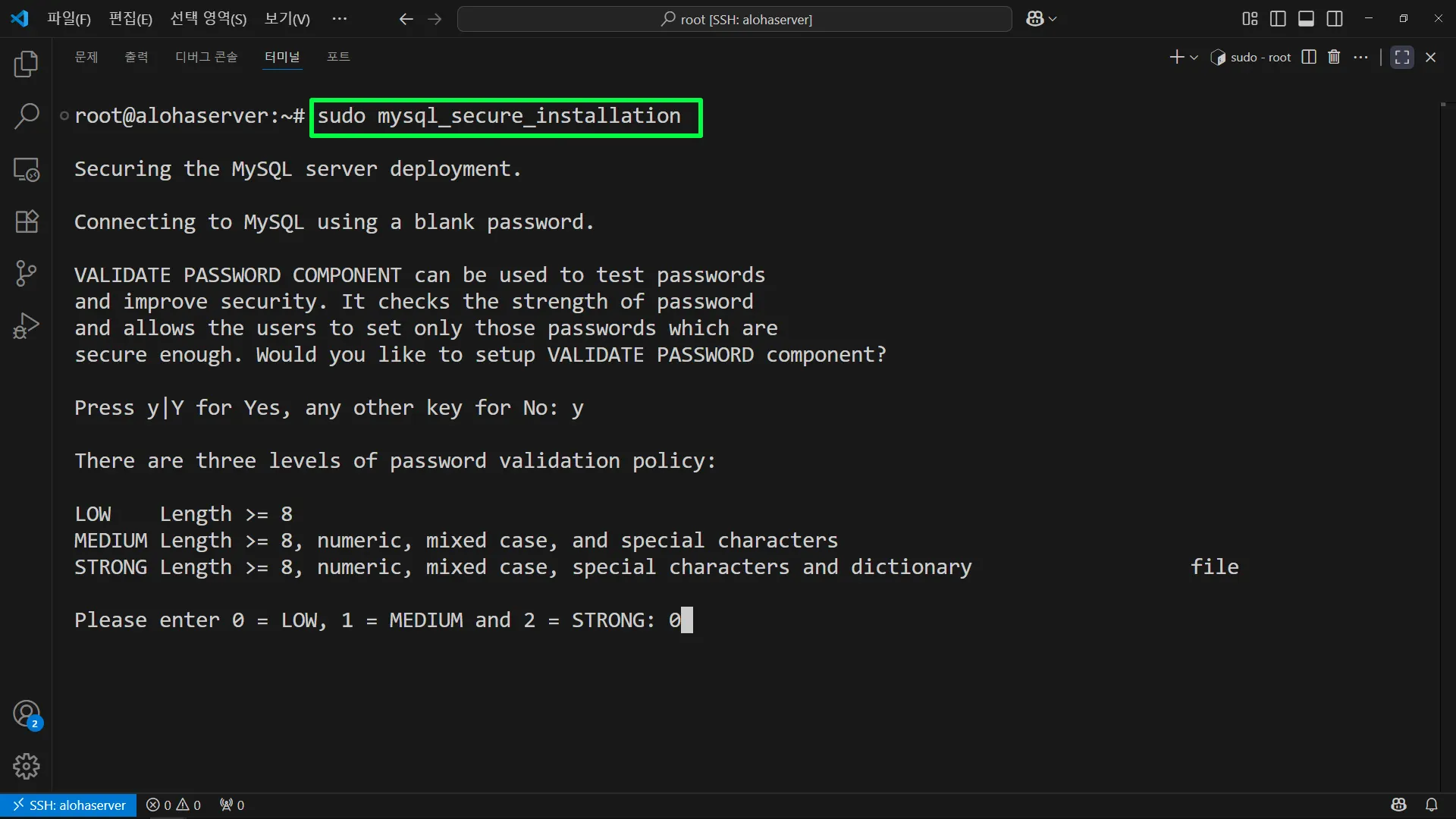Open the Extensions view icon
The image size is (1456, 819).
(x=27, y=221)
